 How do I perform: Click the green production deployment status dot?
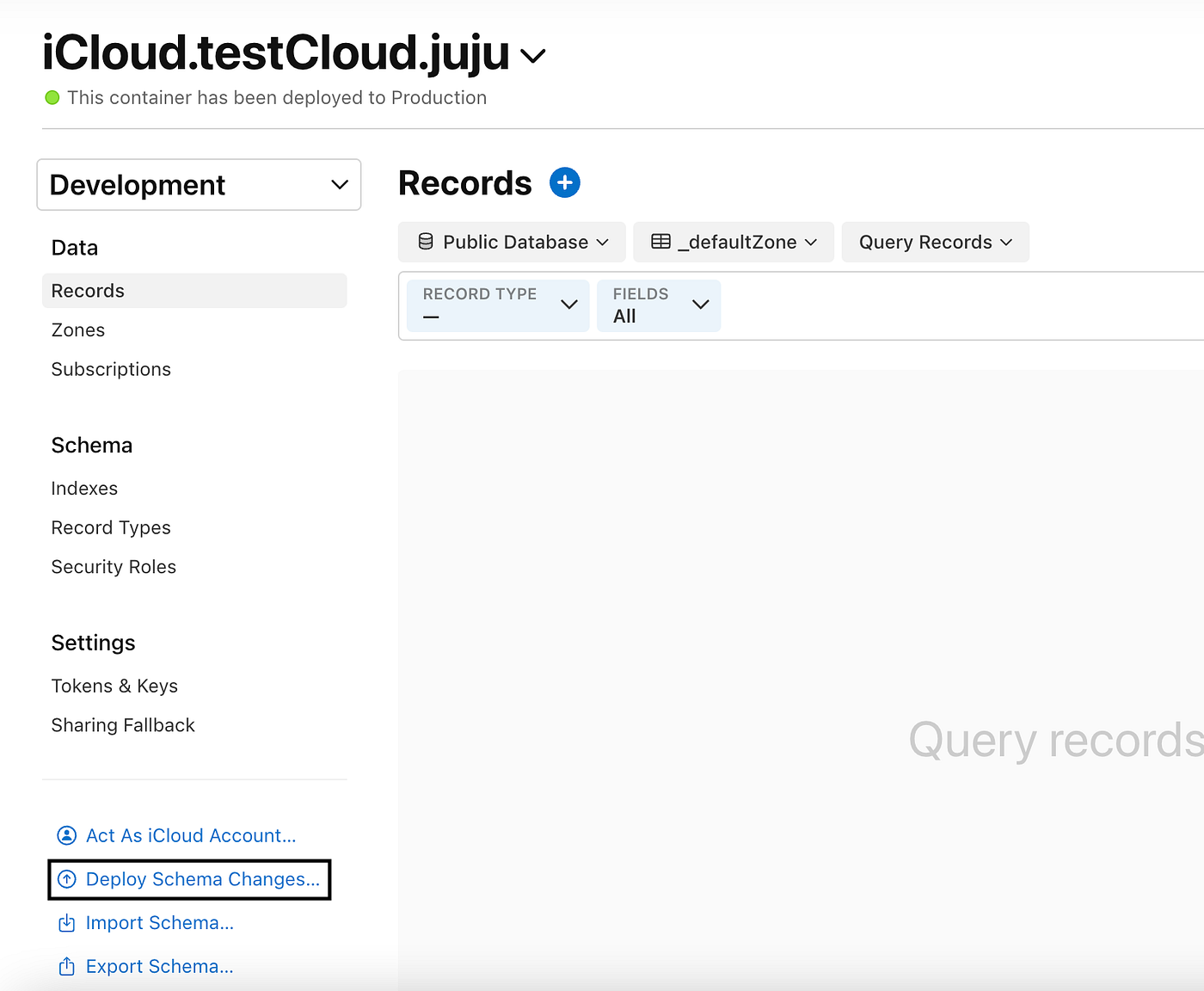coord(52,97)
